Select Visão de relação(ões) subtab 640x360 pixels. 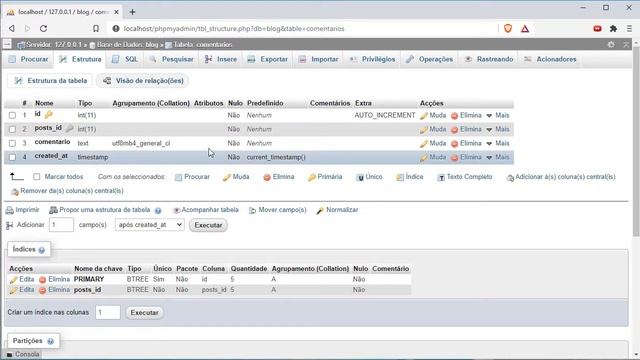pyautogui.click(x=144, y=81)
